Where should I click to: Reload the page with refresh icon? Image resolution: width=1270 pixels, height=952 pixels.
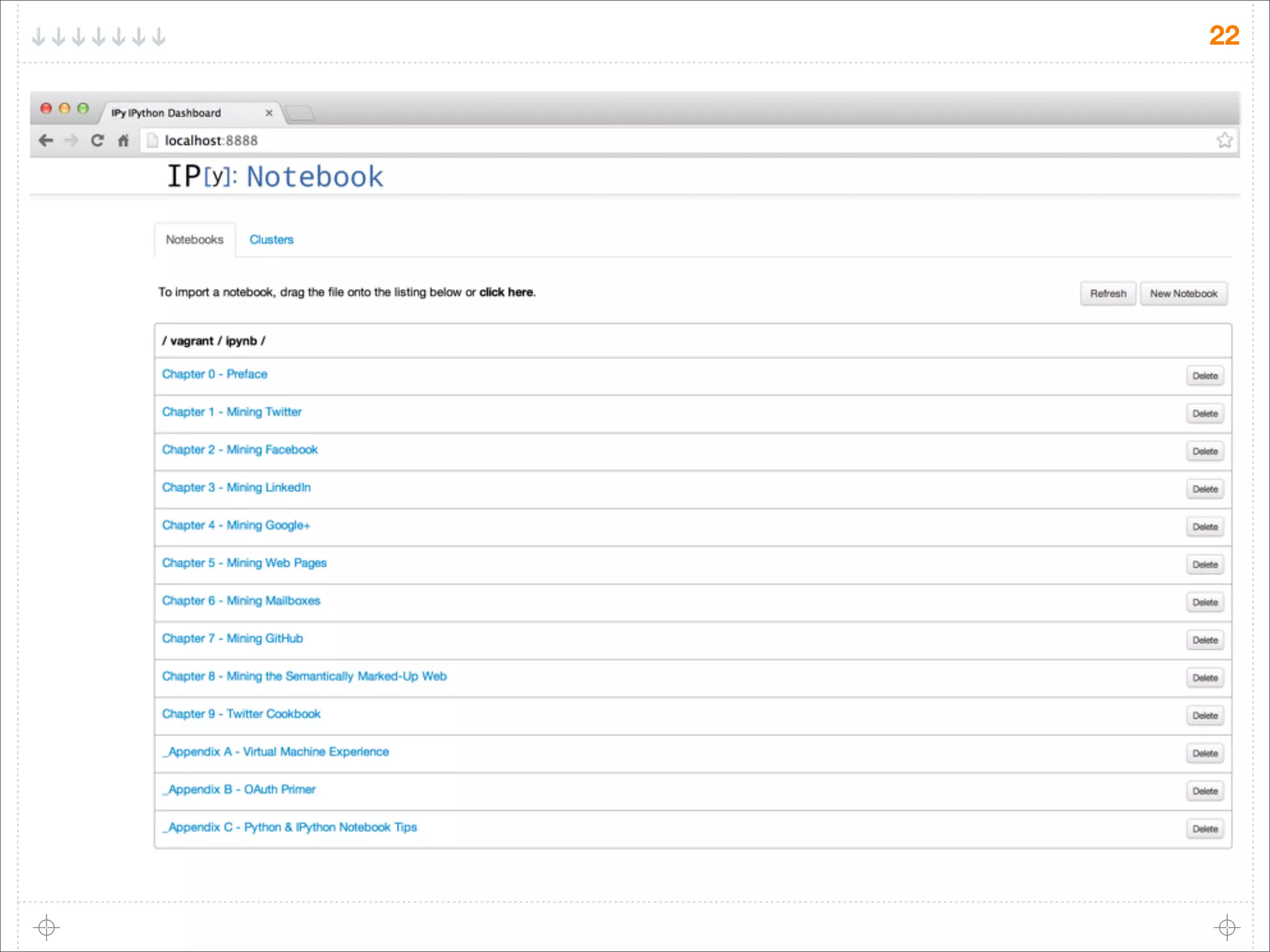point(97,141)
